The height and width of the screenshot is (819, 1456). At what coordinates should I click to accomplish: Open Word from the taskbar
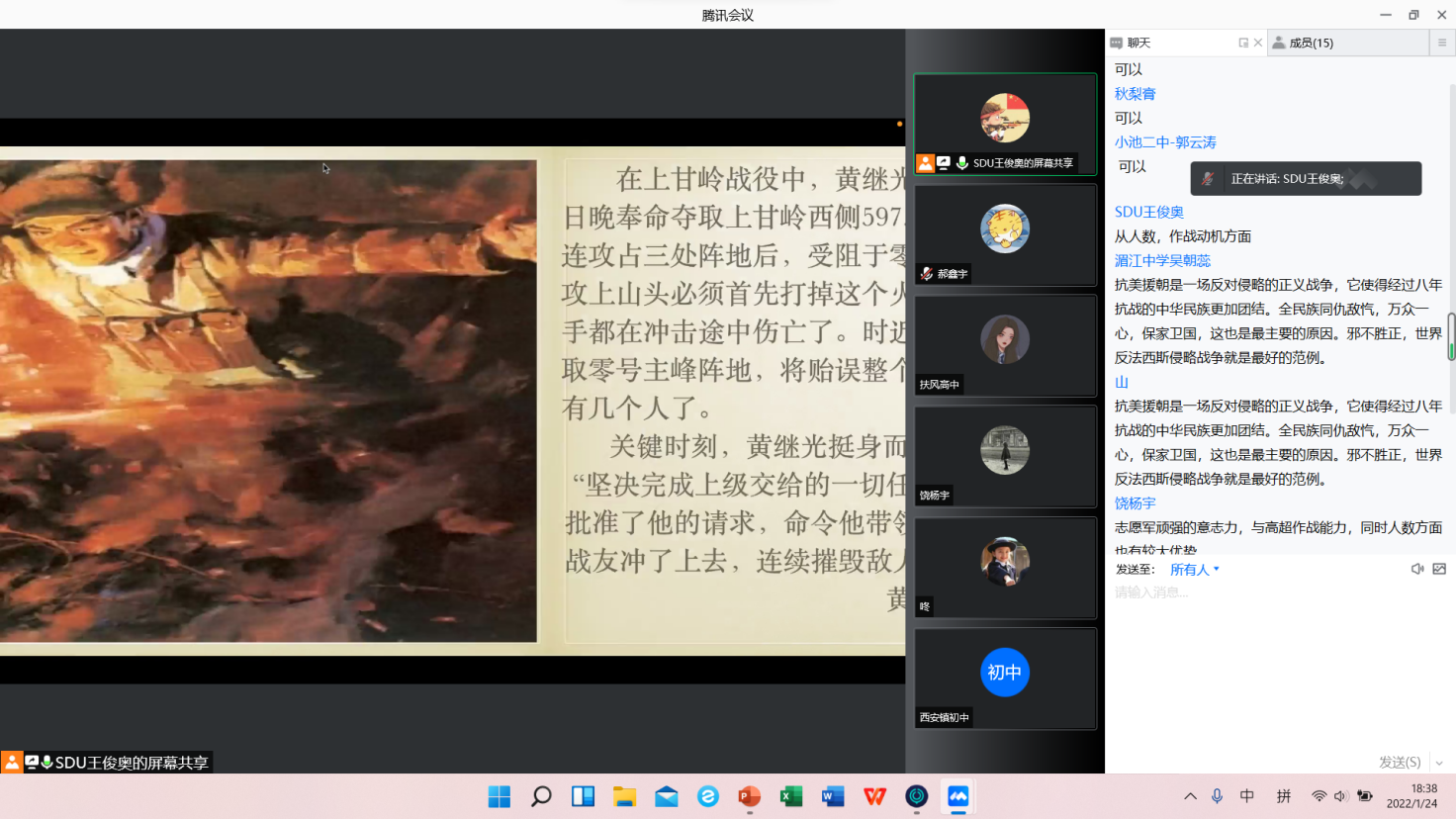point(833,796)
